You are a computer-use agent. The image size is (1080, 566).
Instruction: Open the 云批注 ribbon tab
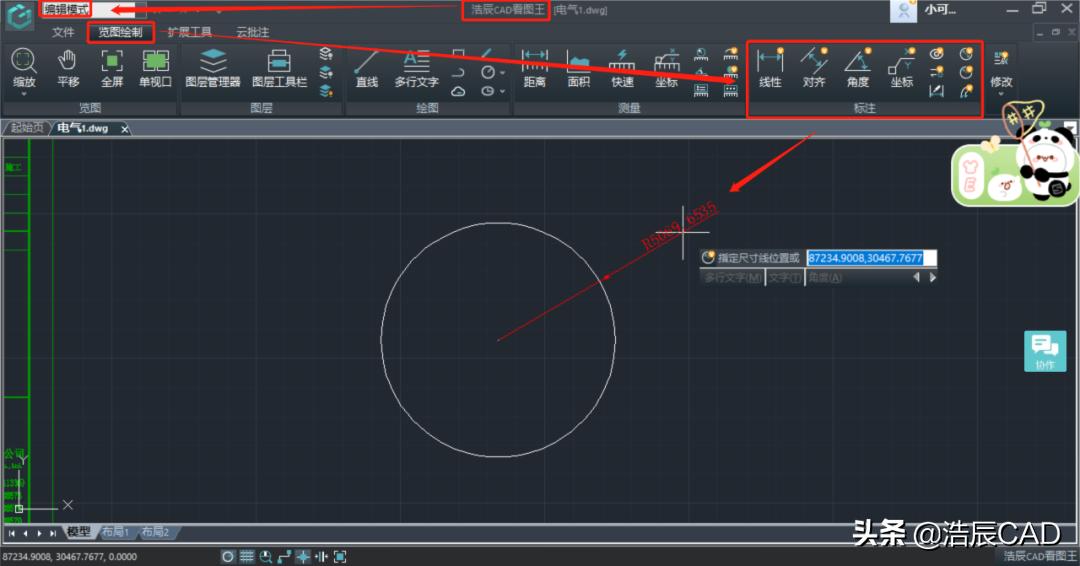point(253,32)
